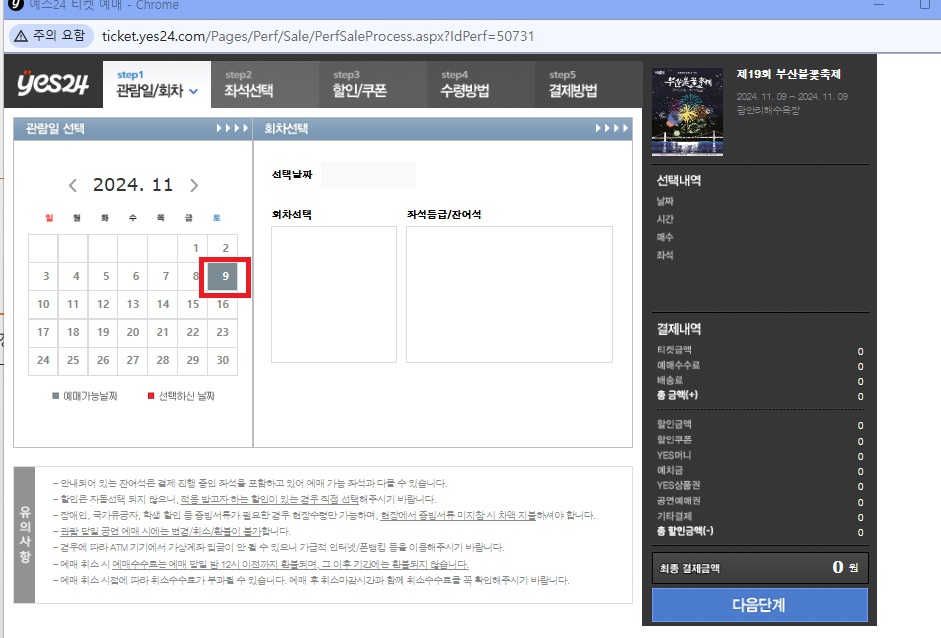Image resolution: width=941 pixels, height=638 pixels.
Task: Switch to the step3 할인/쿠폰 tab
Action: coord(358,86)
